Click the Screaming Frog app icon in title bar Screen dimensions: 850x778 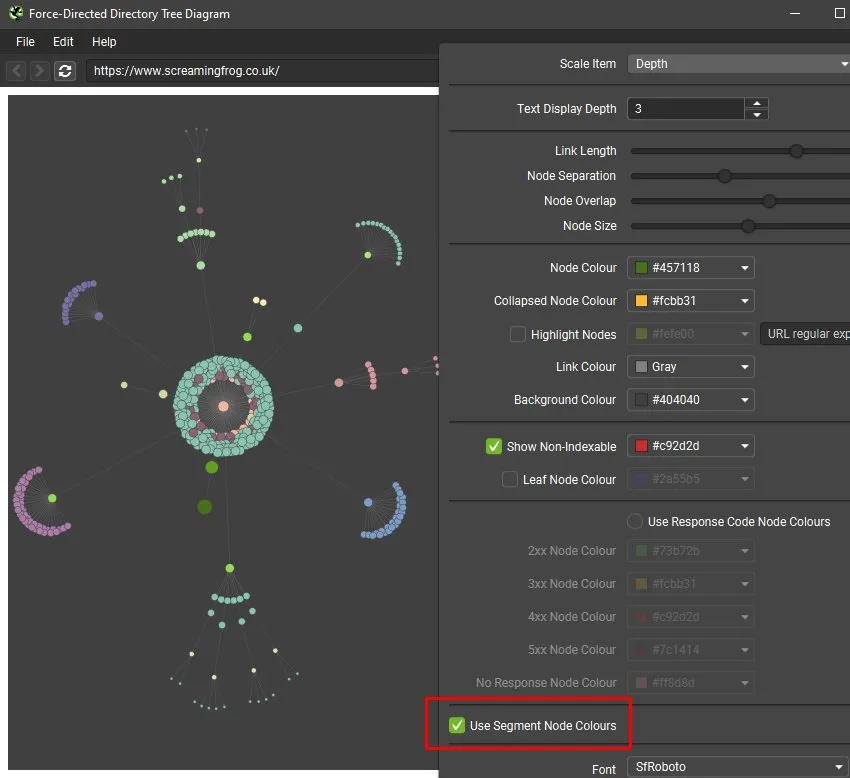tap(16, 13)
